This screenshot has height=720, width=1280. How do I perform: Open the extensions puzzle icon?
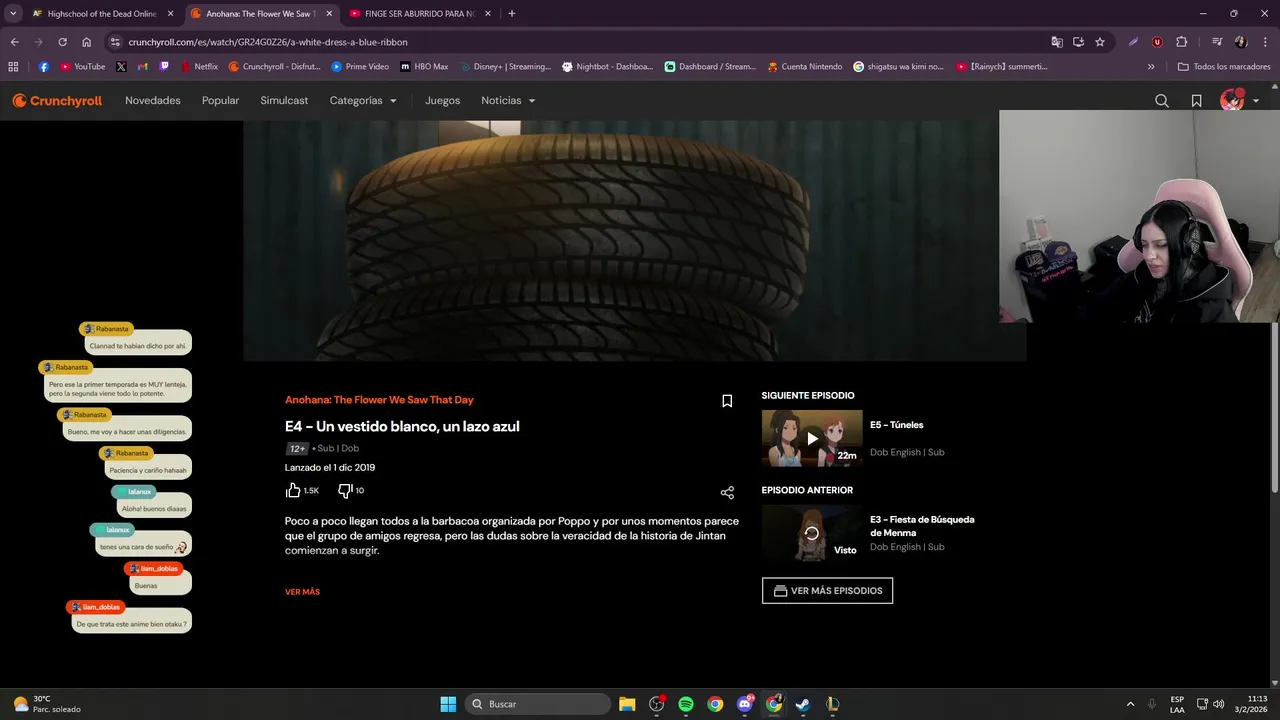pos(1181,42)
